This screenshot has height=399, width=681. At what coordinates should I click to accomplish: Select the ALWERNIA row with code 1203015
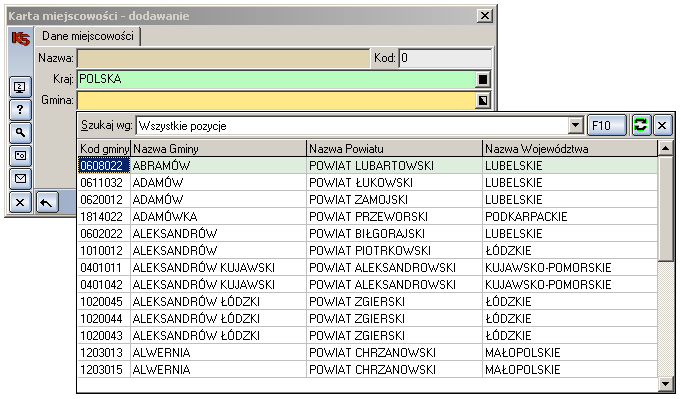pos(367,369)
